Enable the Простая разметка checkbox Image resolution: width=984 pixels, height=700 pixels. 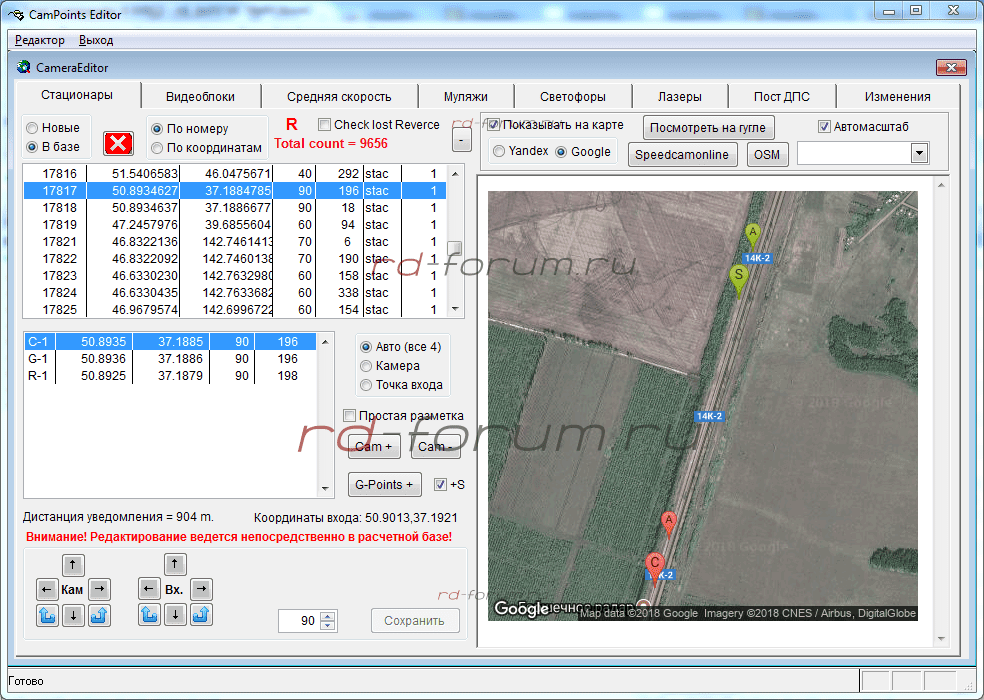350,416
